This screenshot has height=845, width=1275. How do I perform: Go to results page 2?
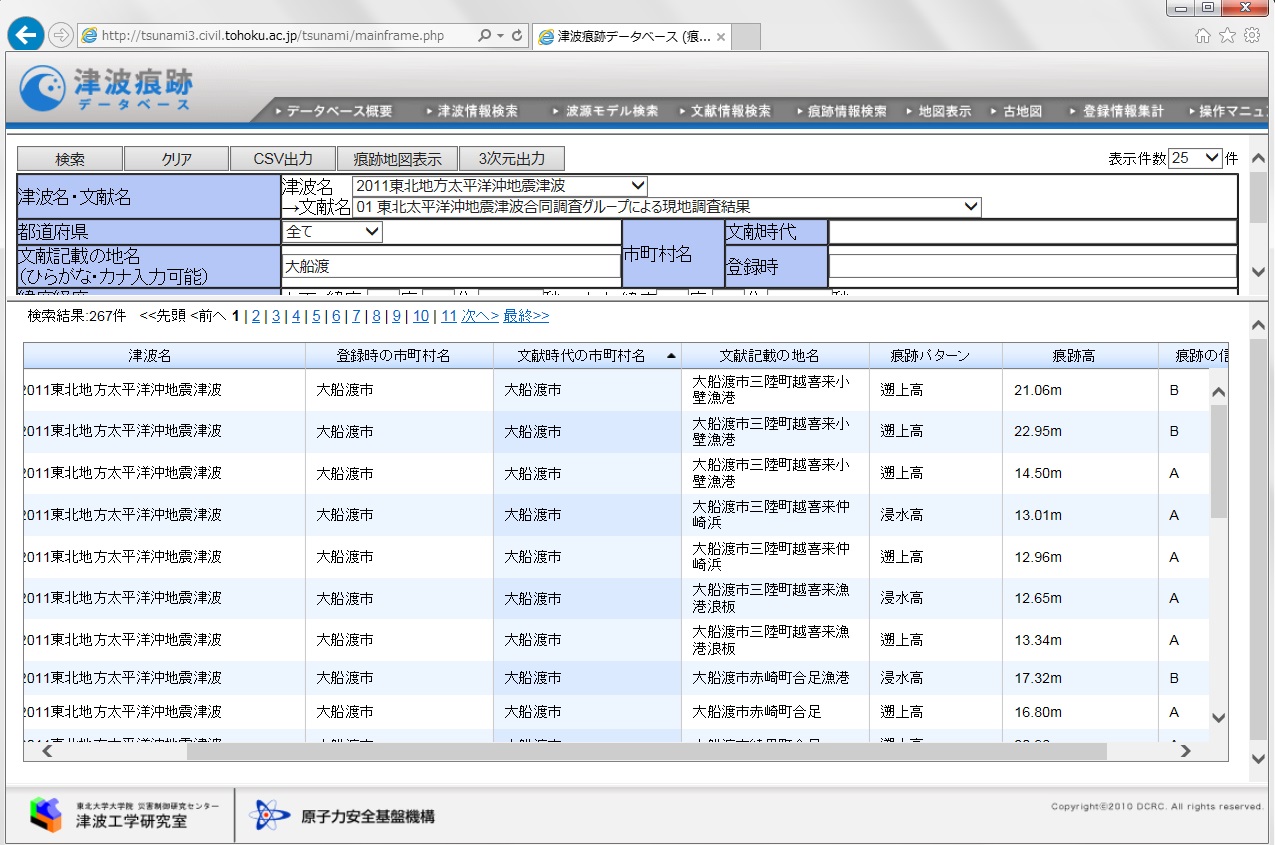[x=255, y=316]
